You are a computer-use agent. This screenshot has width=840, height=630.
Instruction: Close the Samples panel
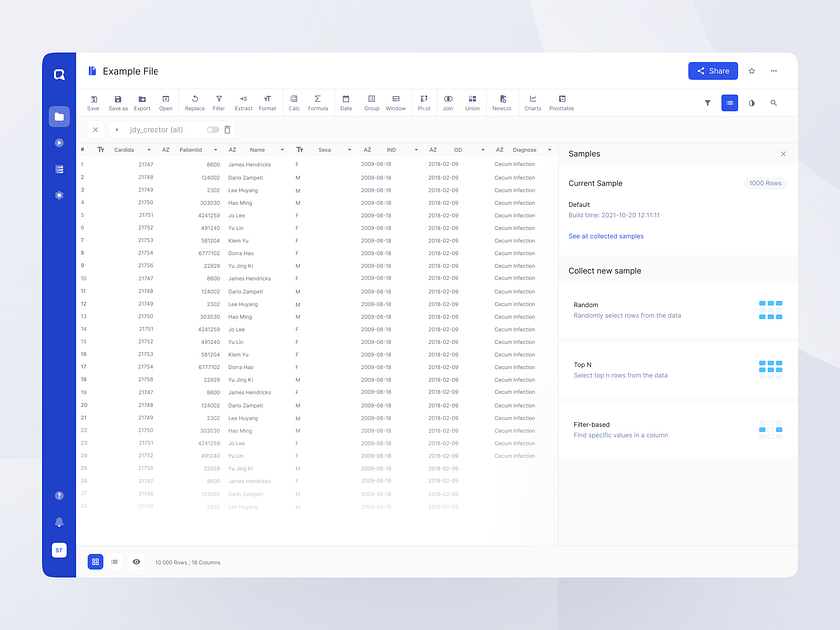tap(783, 154)
